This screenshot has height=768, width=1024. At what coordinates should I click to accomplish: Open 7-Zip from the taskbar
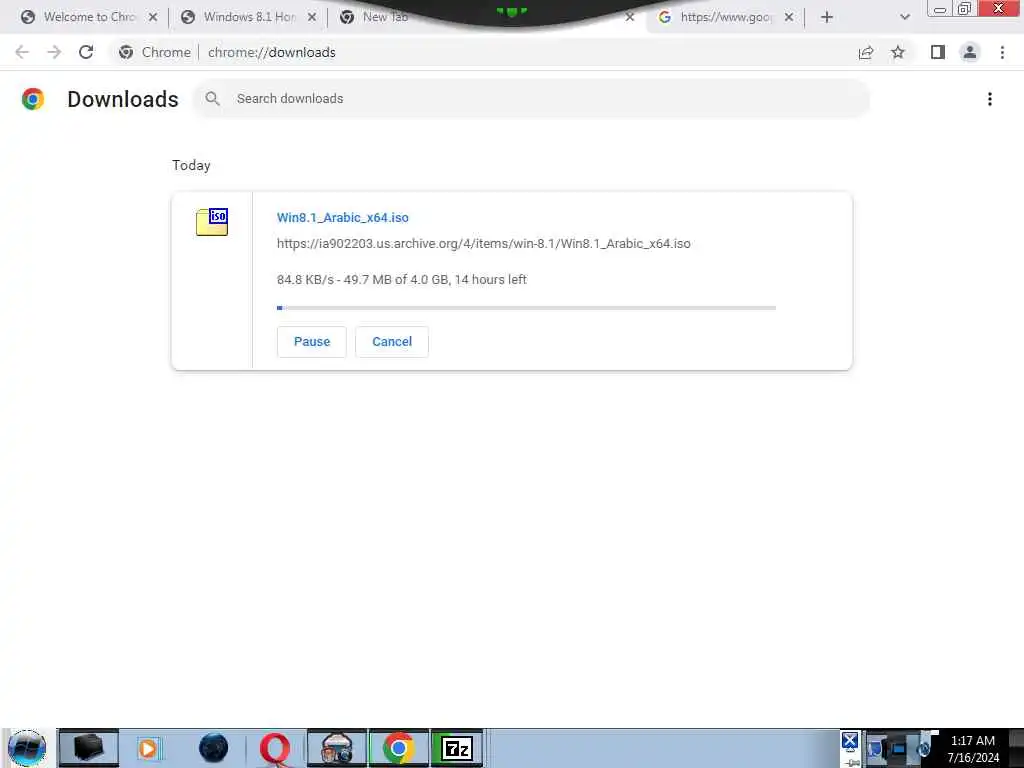click(457, 748)
